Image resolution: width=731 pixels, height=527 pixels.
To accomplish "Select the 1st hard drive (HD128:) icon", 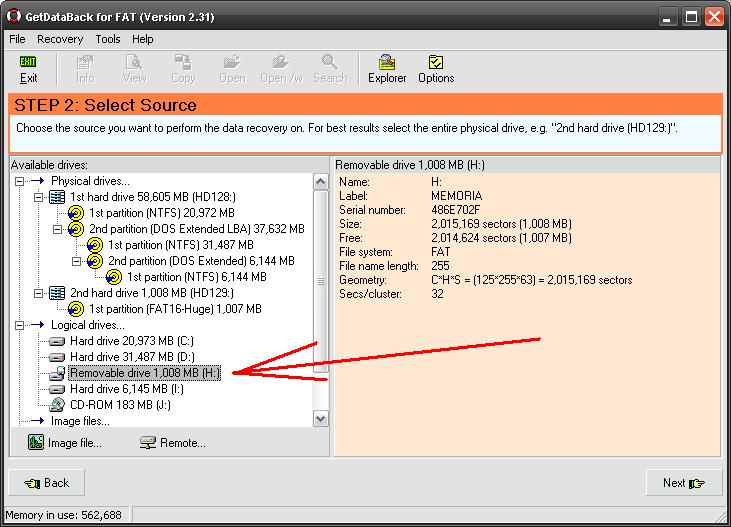I will tap(57, 197).
